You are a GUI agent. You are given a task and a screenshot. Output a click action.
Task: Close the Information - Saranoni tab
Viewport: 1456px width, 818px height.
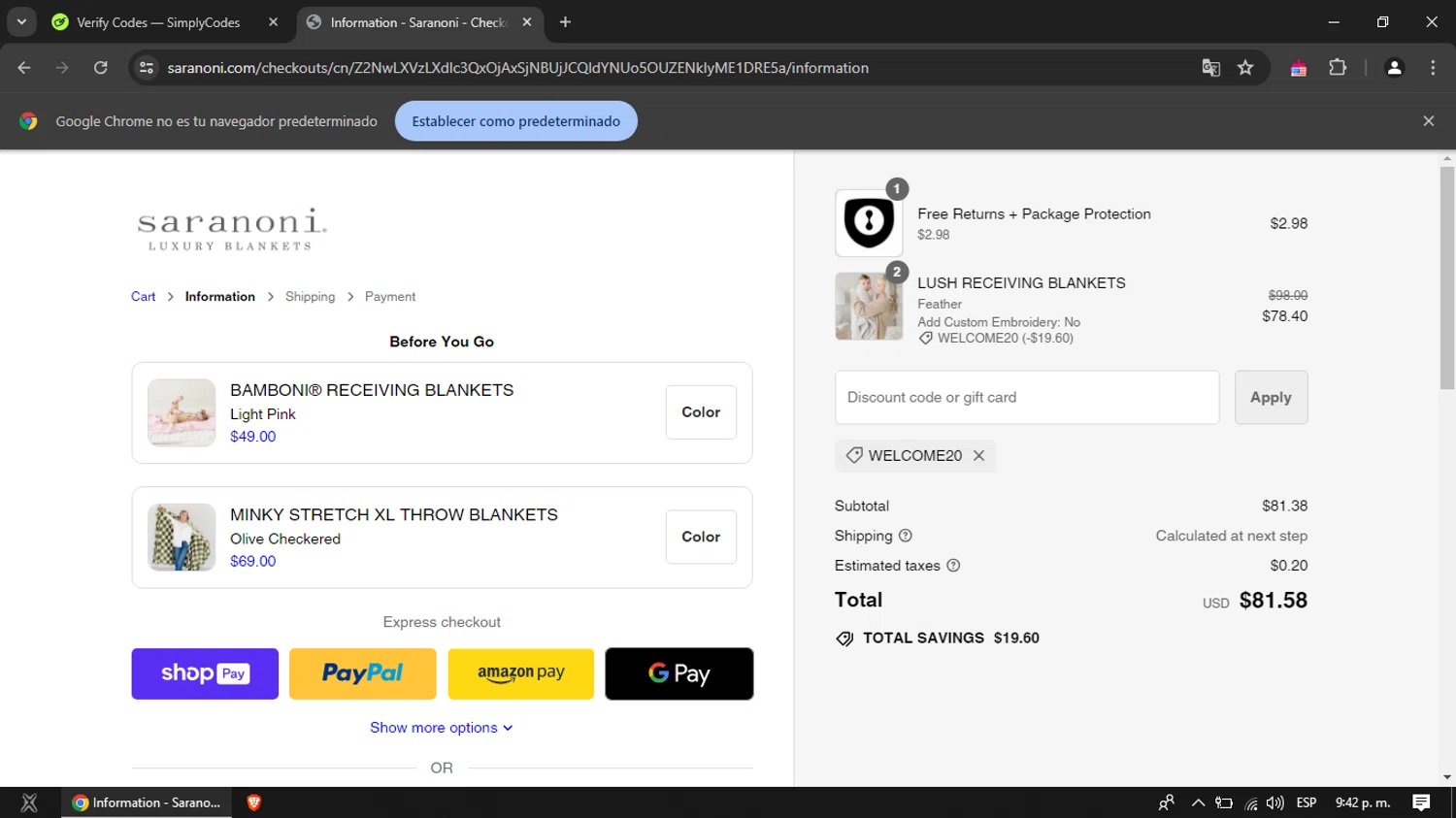coord(527,22)
